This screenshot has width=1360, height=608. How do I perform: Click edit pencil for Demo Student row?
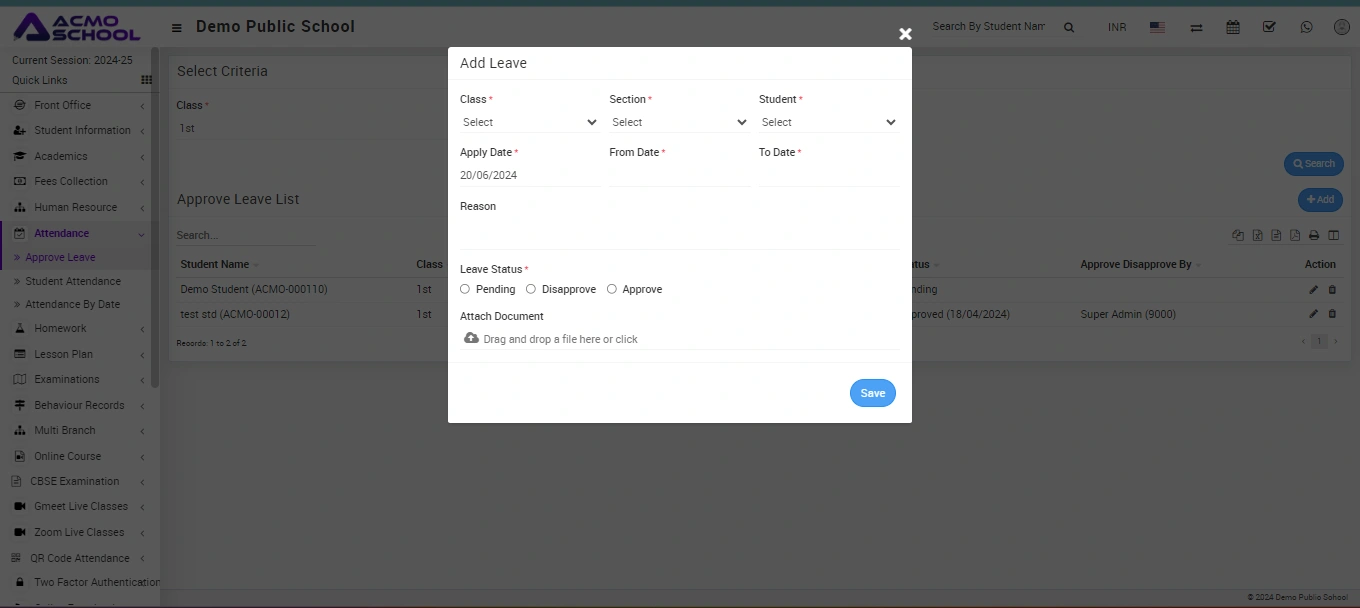[x=1313, y=289]
